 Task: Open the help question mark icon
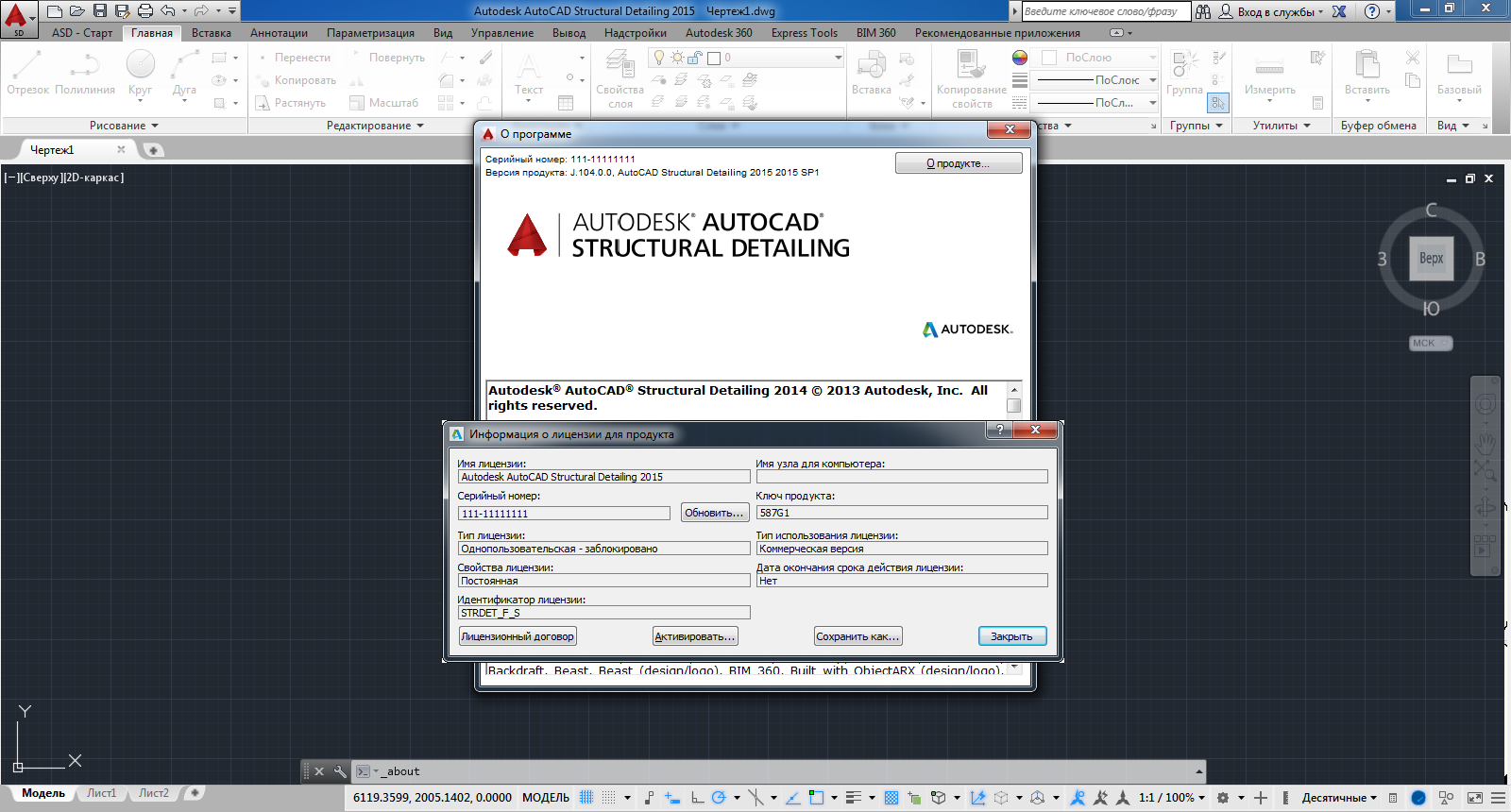(1372, 11)
